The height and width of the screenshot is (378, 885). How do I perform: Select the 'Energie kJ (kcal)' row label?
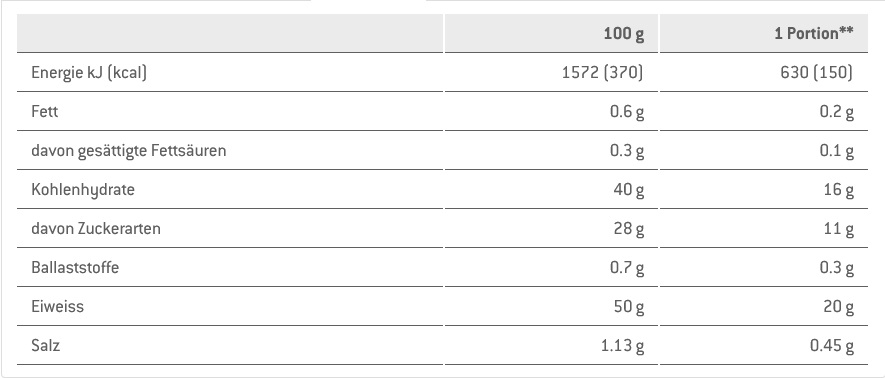(89, 73)
